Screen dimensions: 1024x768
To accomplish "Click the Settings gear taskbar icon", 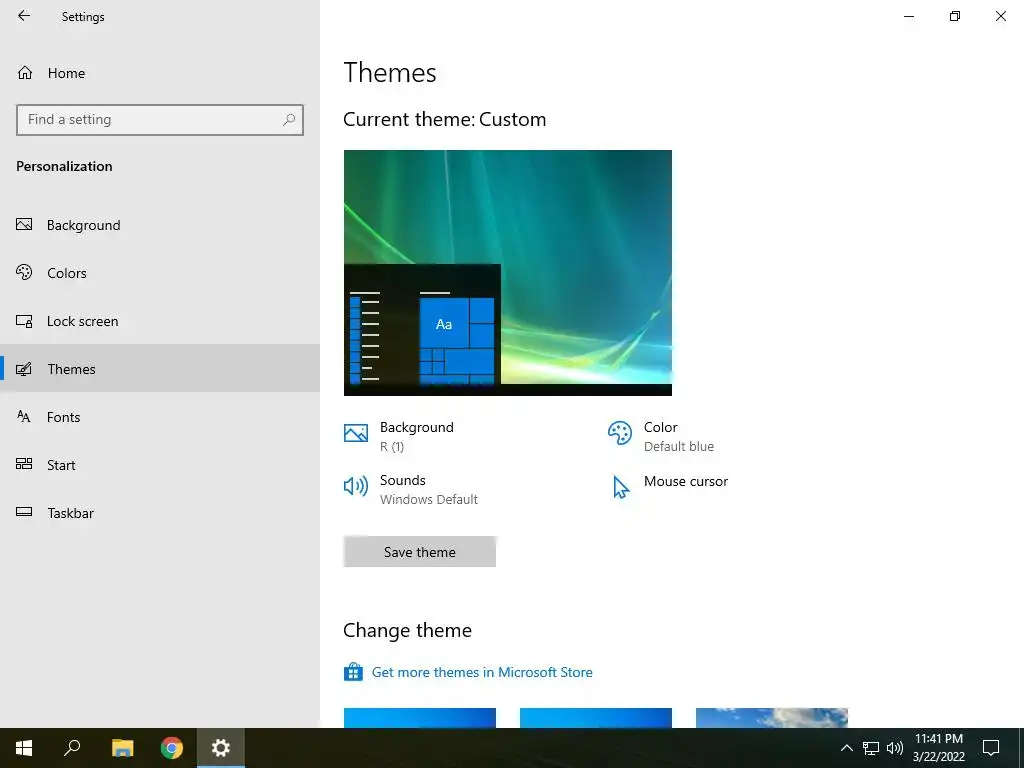I will coord(221,748).
